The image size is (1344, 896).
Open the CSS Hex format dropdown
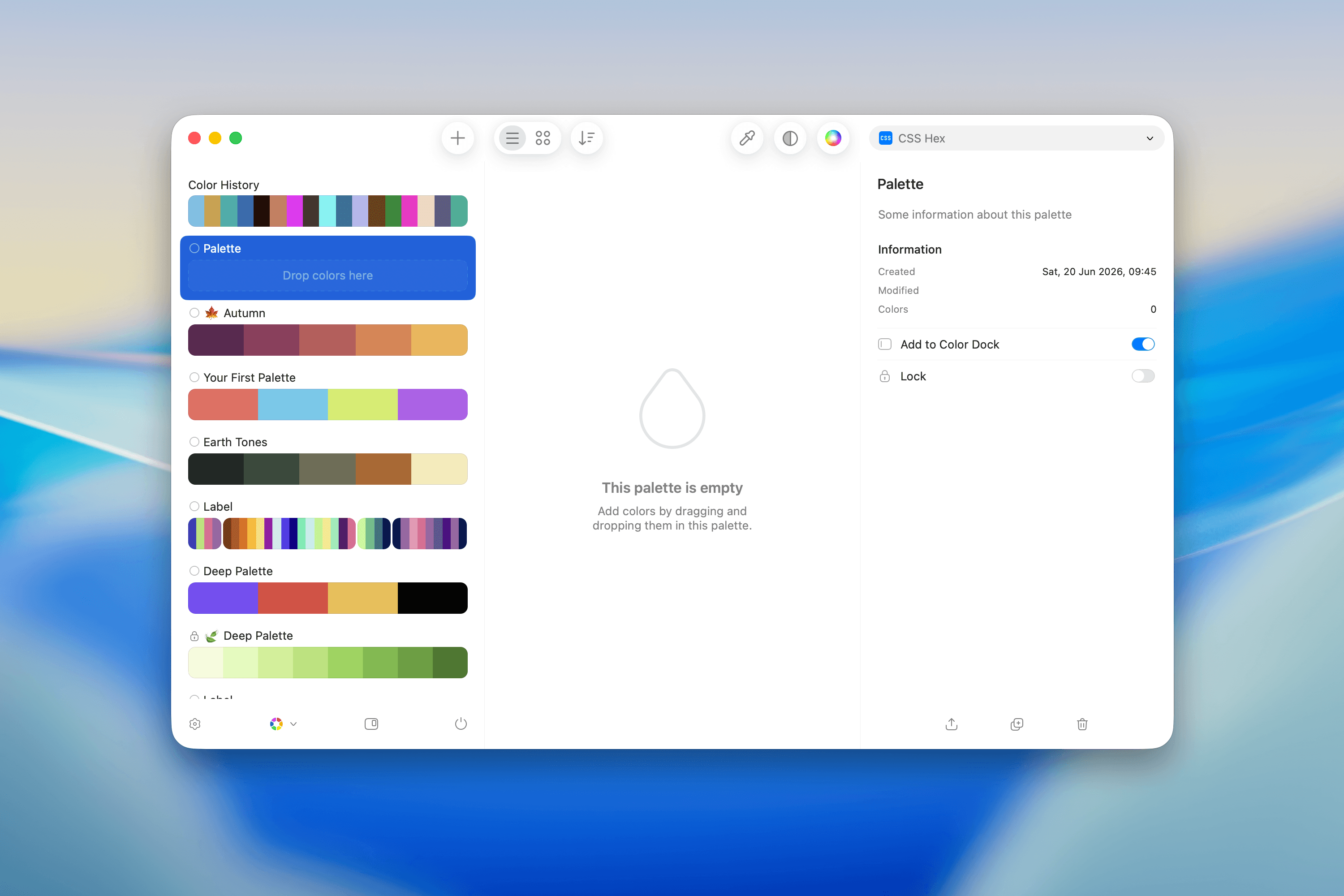tap(1016, 138)
